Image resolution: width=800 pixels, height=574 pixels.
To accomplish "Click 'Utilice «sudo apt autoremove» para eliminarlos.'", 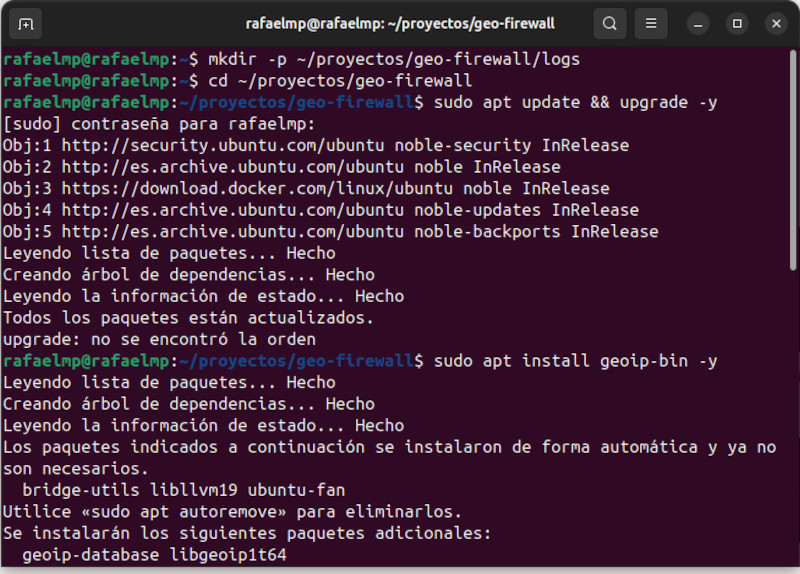I will pos(232,512).
